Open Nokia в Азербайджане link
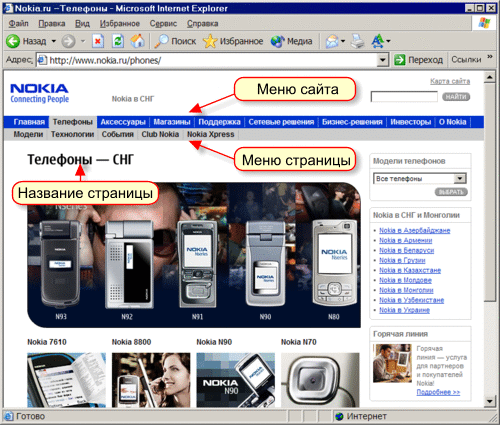Screen dimensions: 500x425 (x=415, y=230)
